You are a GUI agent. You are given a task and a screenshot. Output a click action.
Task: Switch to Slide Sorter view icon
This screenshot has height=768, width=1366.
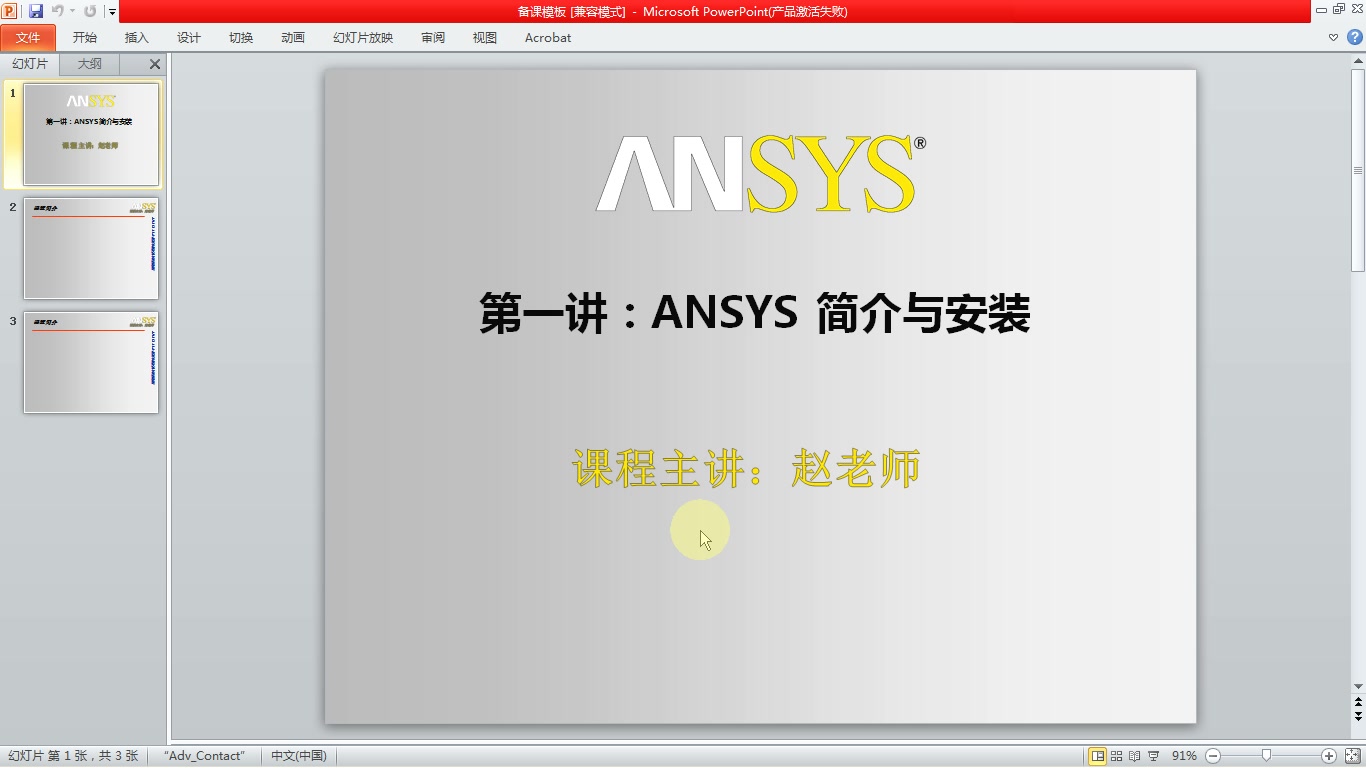[1117, 756]
